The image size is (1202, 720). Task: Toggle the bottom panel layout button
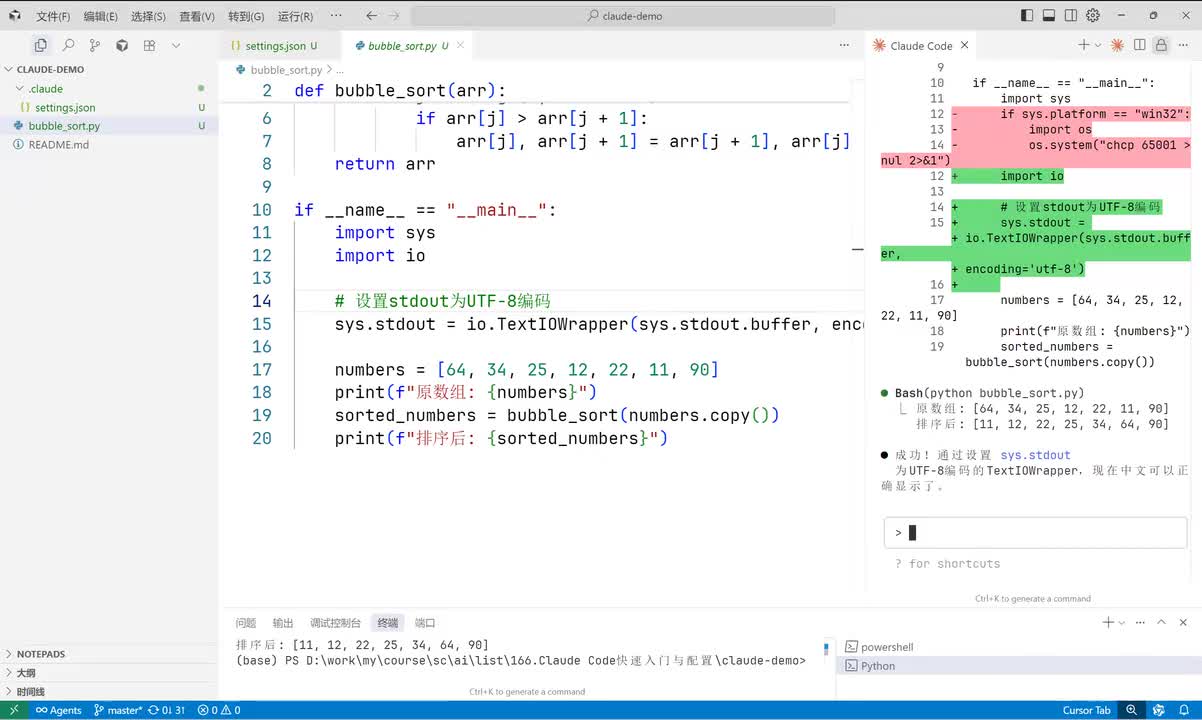[1049, 16]
